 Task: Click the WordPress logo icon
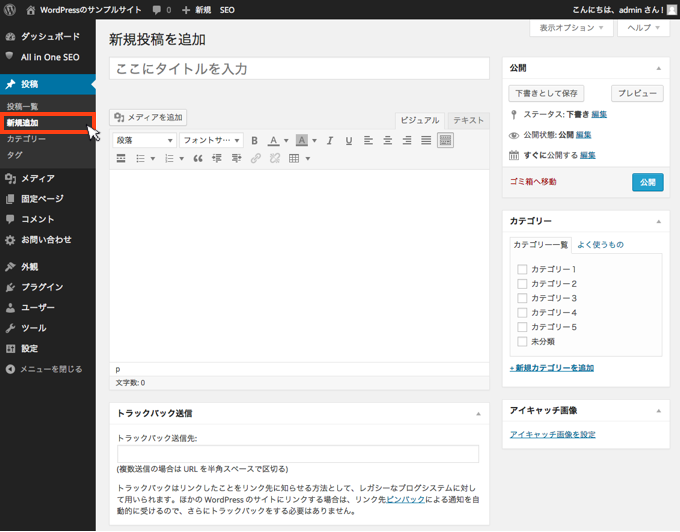click(10, 10)
